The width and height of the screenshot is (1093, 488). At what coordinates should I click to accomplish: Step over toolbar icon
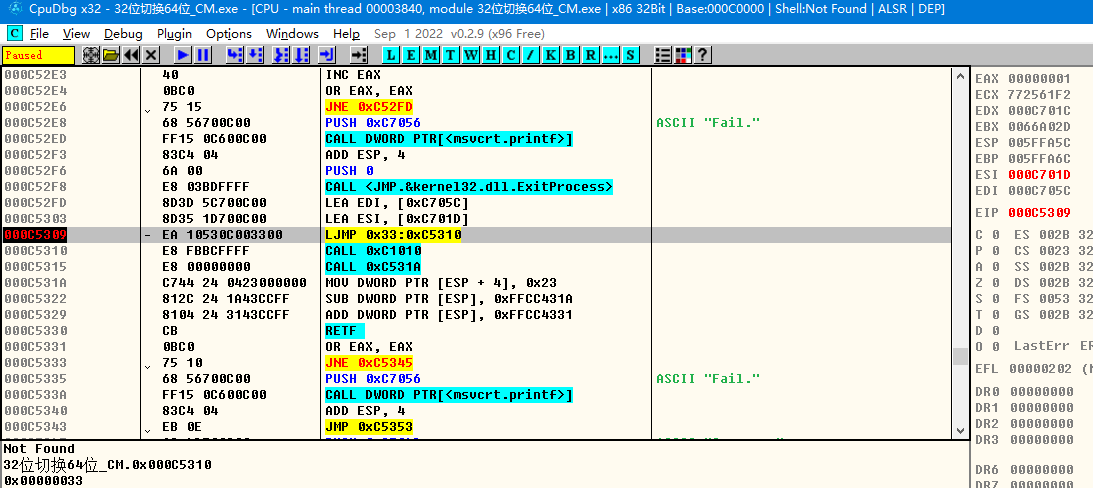[256, 56]
